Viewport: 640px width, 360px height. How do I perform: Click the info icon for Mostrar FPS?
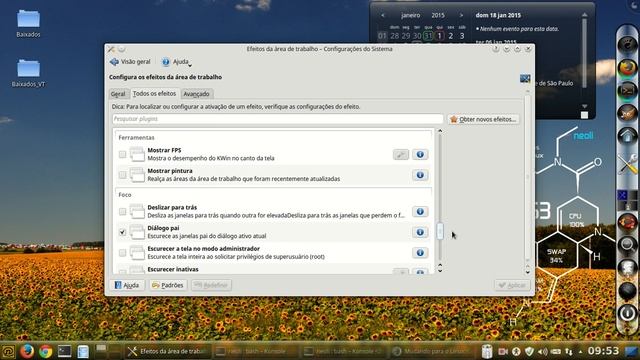(x=420, y=154)
